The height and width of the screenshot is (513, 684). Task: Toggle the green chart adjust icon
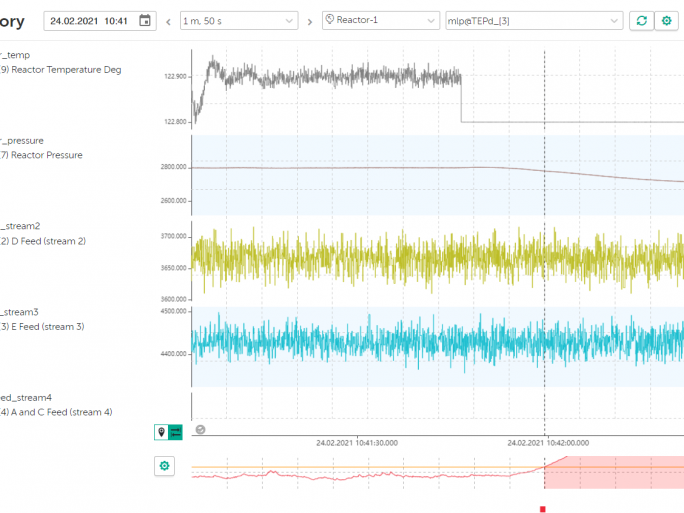pos(175,432)
